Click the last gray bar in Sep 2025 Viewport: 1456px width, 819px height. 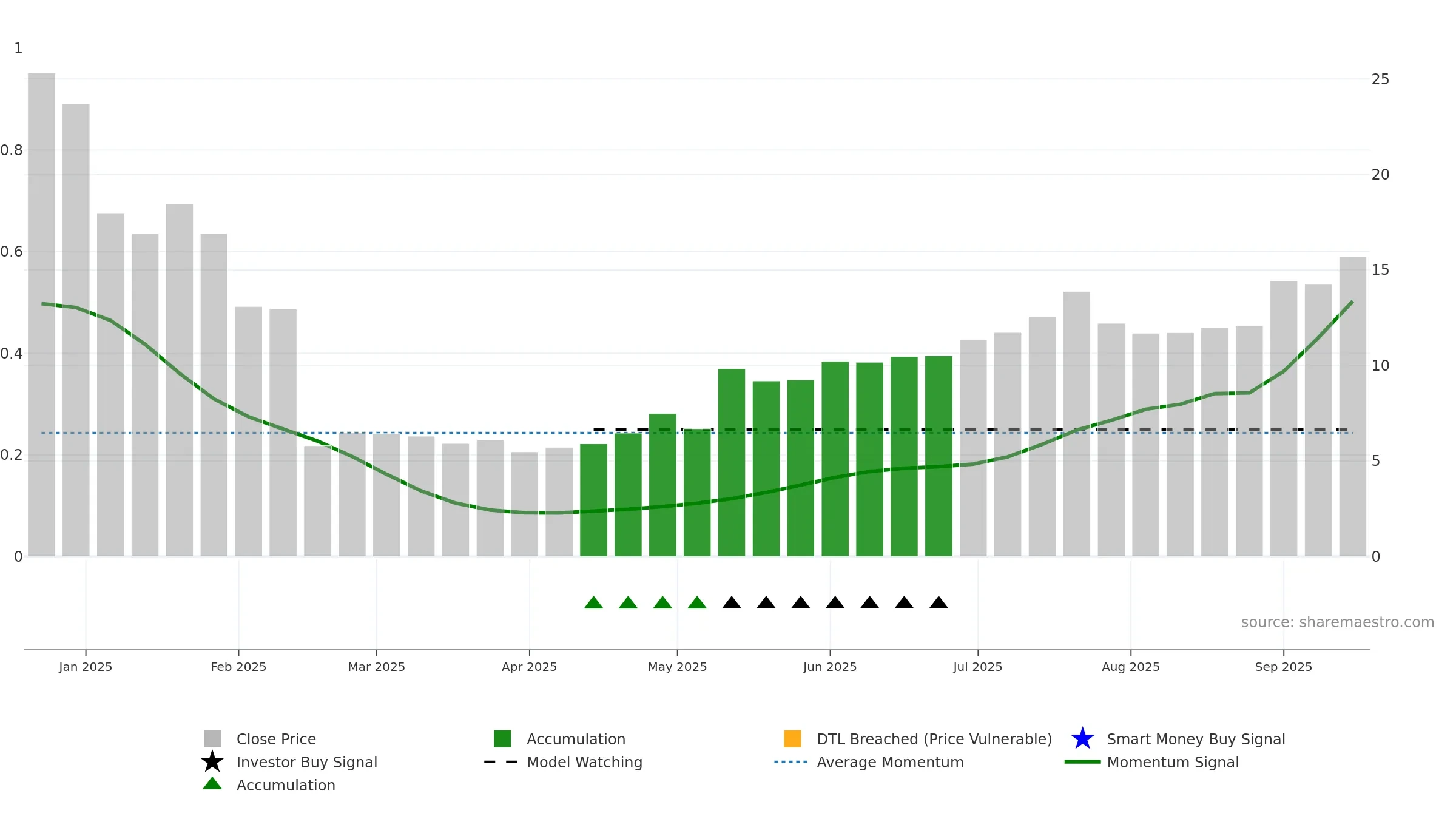click(x=1353, y=406)
